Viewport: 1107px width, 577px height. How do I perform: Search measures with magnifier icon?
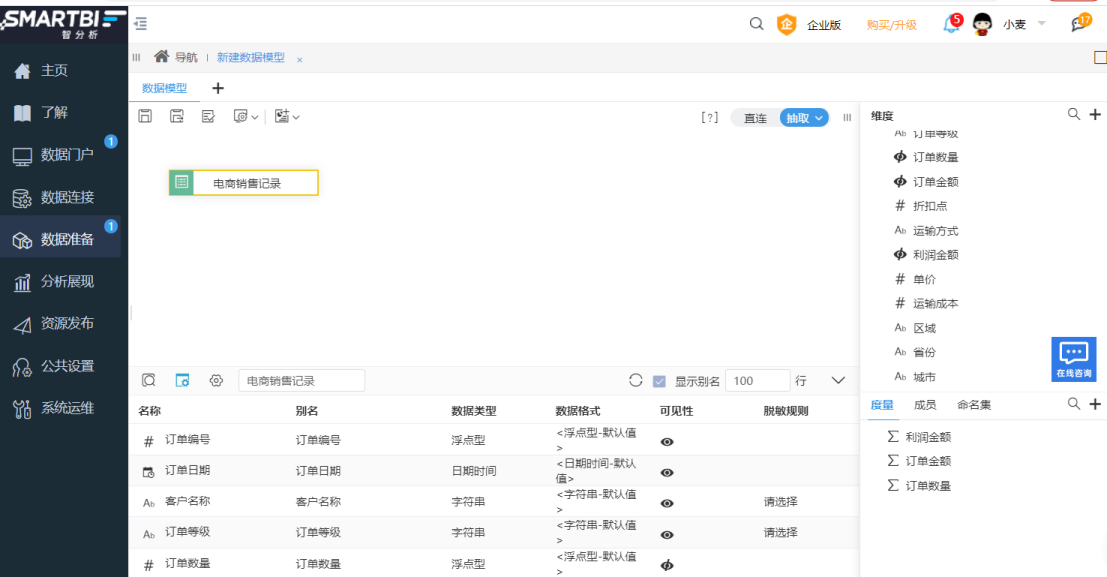(x=1074, y=404)
